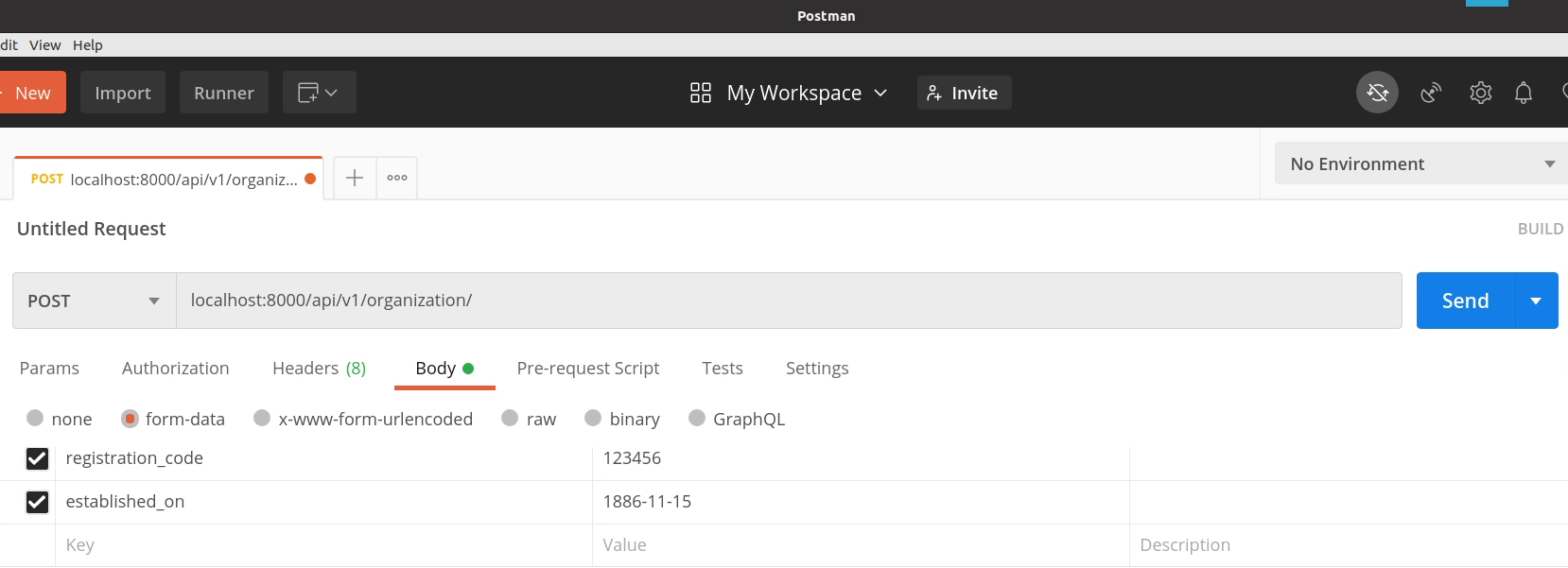The height and width of the screenshot is (568, 1568).
Task: Click the Invite button
Action: pyautogui.click(x=964, y=93)
